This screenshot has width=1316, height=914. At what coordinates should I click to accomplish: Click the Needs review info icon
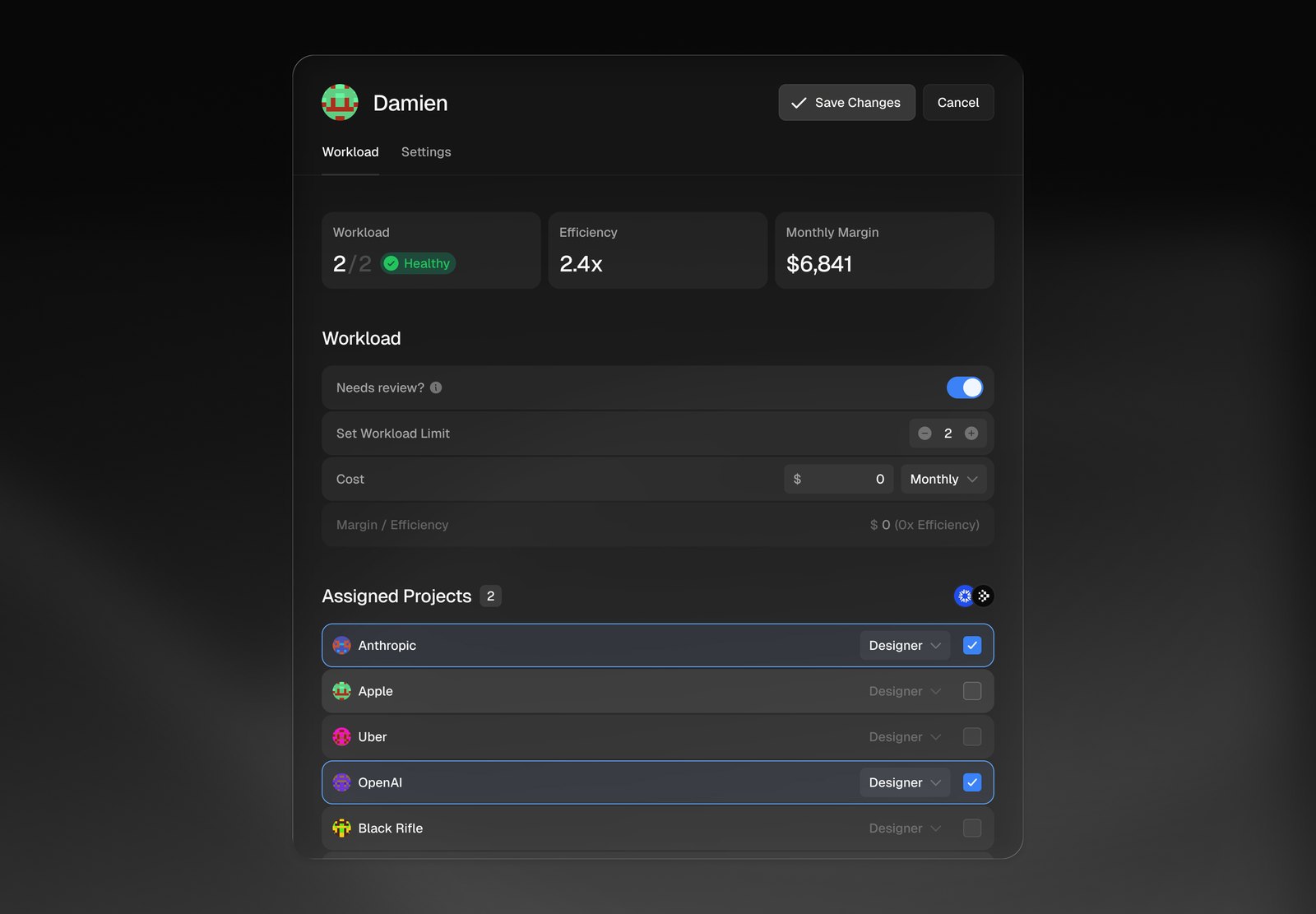coord(436,387)
